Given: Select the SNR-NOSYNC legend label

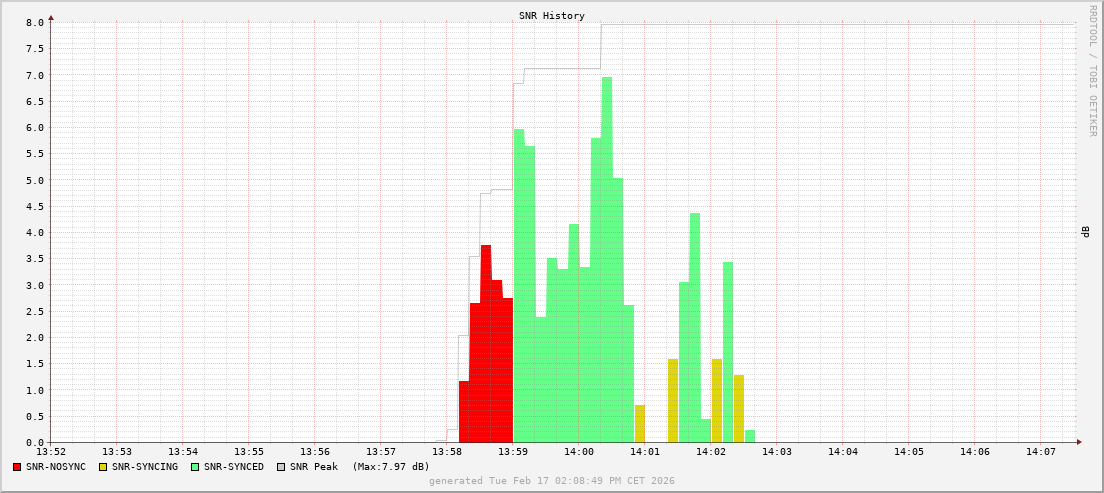Looking at the screenshot, I should 56,467.
